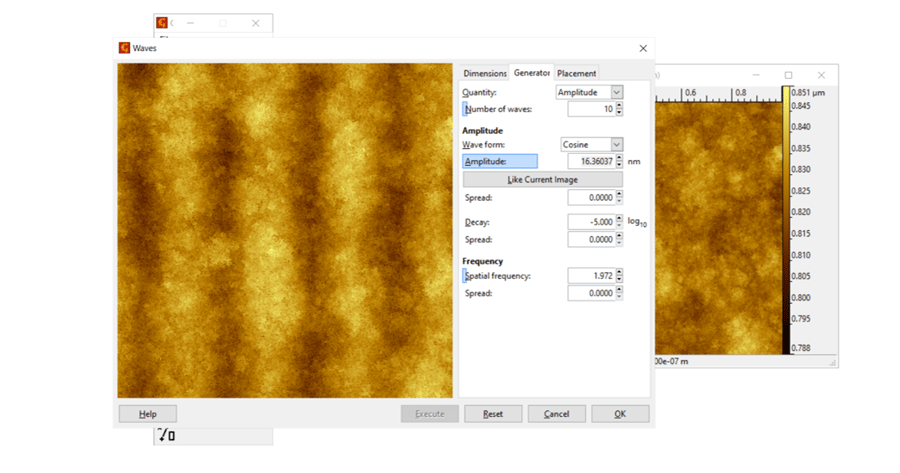Click the Spread field below Decay
This screenshot has width=900, height=473.
click(591, 239)
